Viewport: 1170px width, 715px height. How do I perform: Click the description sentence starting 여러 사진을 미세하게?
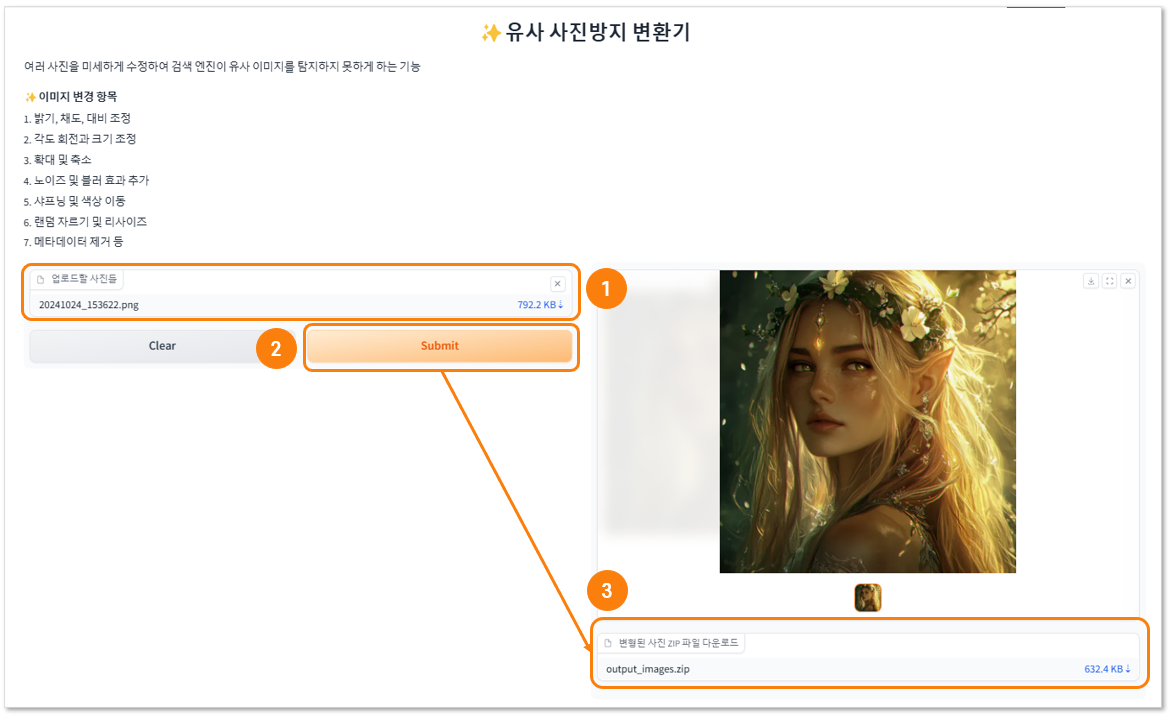(x=222, y=66)
